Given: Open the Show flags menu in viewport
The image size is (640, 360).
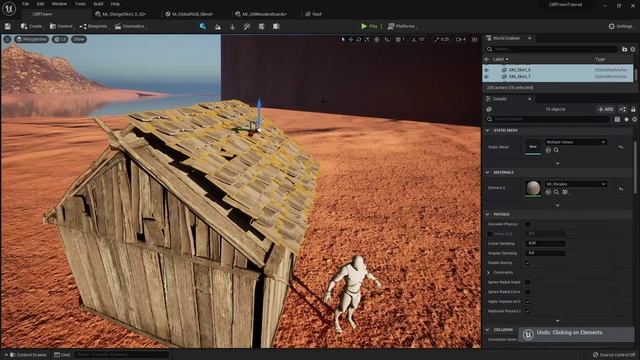Looking at the screenshot, I should (x=79, y=40).
